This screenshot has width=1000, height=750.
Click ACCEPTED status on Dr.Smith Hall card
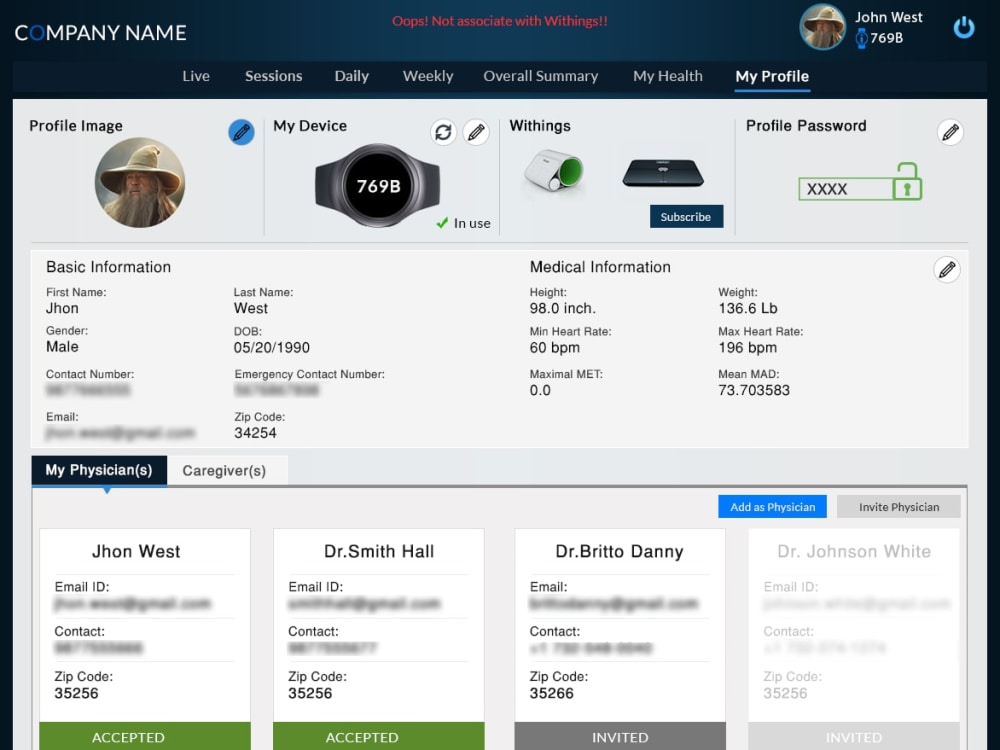pos(379,737)
